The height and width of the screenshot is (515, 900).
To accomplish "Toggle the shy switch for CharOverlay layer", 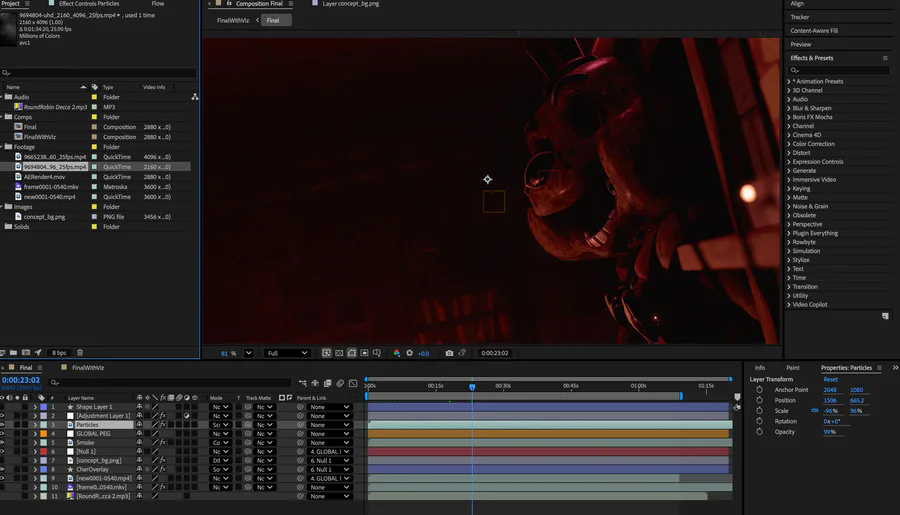I will tap(139, 469).
